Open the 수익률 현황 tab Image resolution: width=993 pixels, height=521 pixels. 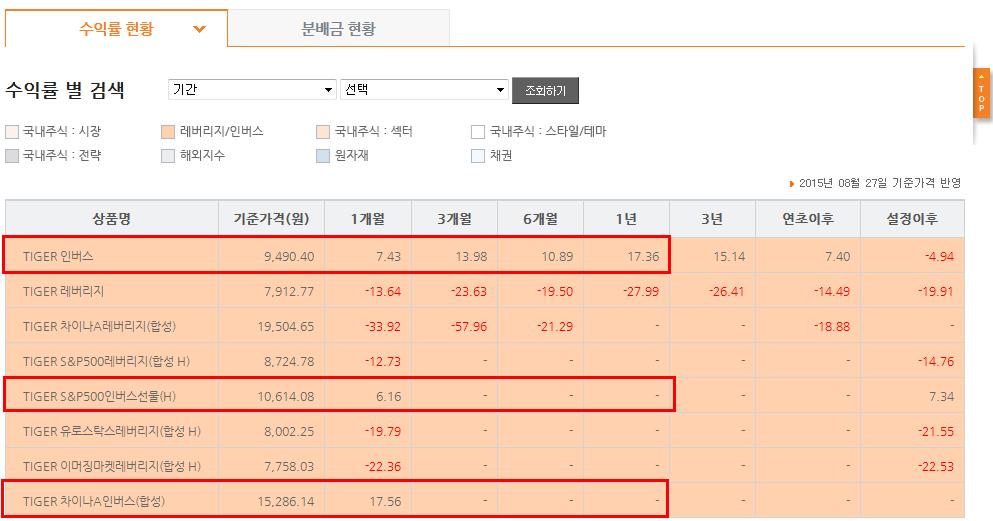point(117,28)
